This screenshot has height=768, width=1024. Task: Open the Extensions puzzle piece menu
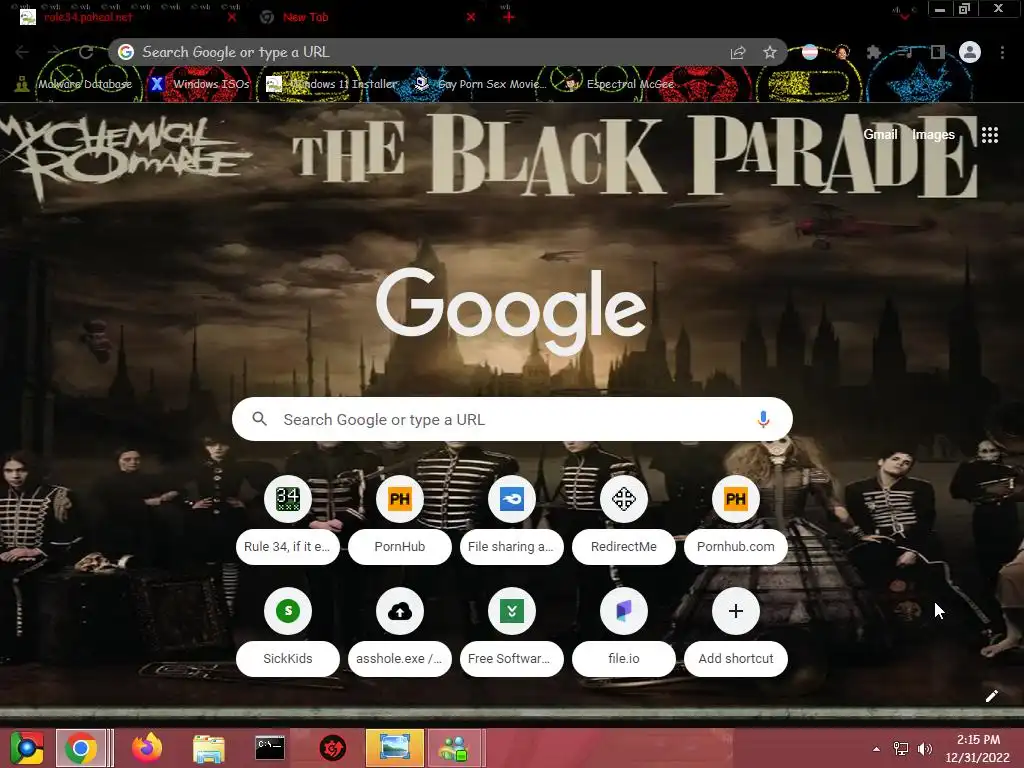point(874,52)
